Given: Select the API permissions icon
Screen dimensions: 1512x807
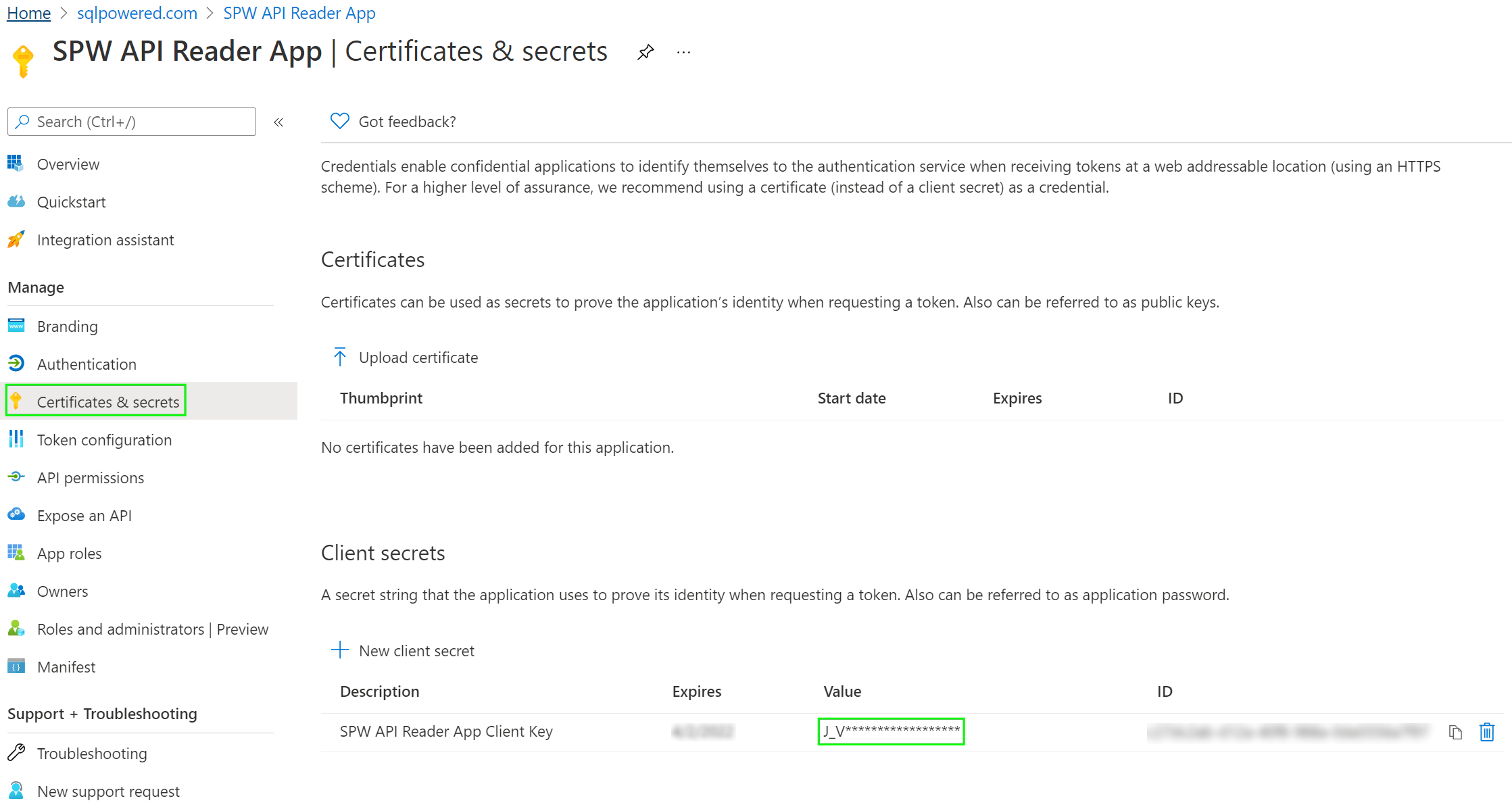Looking at the screenshot, I should coord(16,477).
